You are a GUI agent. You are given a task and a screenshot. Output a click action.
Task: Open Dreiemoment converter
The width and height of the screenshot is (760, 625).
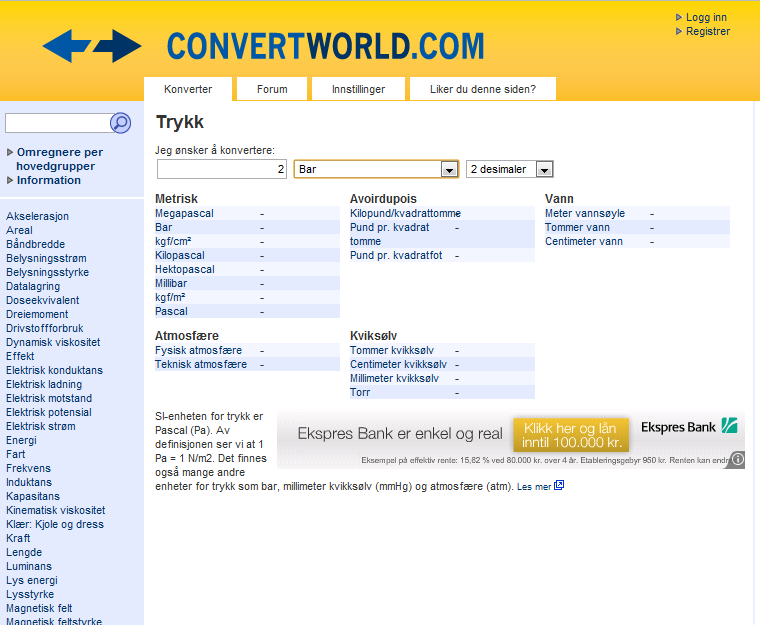point(37,315)
